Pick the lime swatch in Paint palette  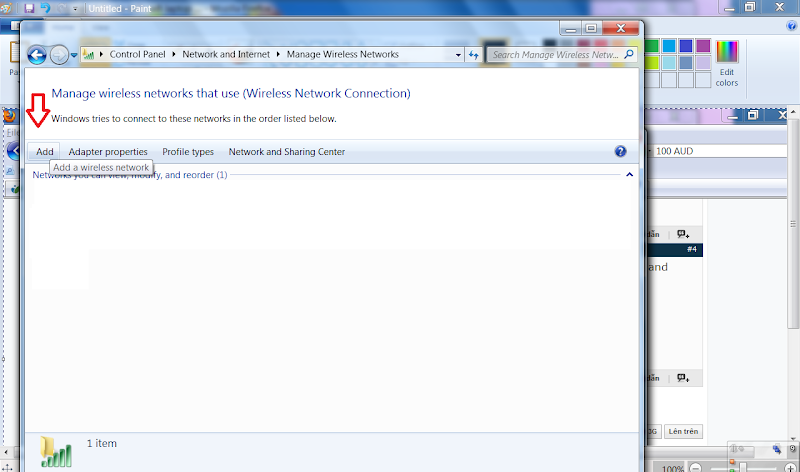(x=652, y=63)
